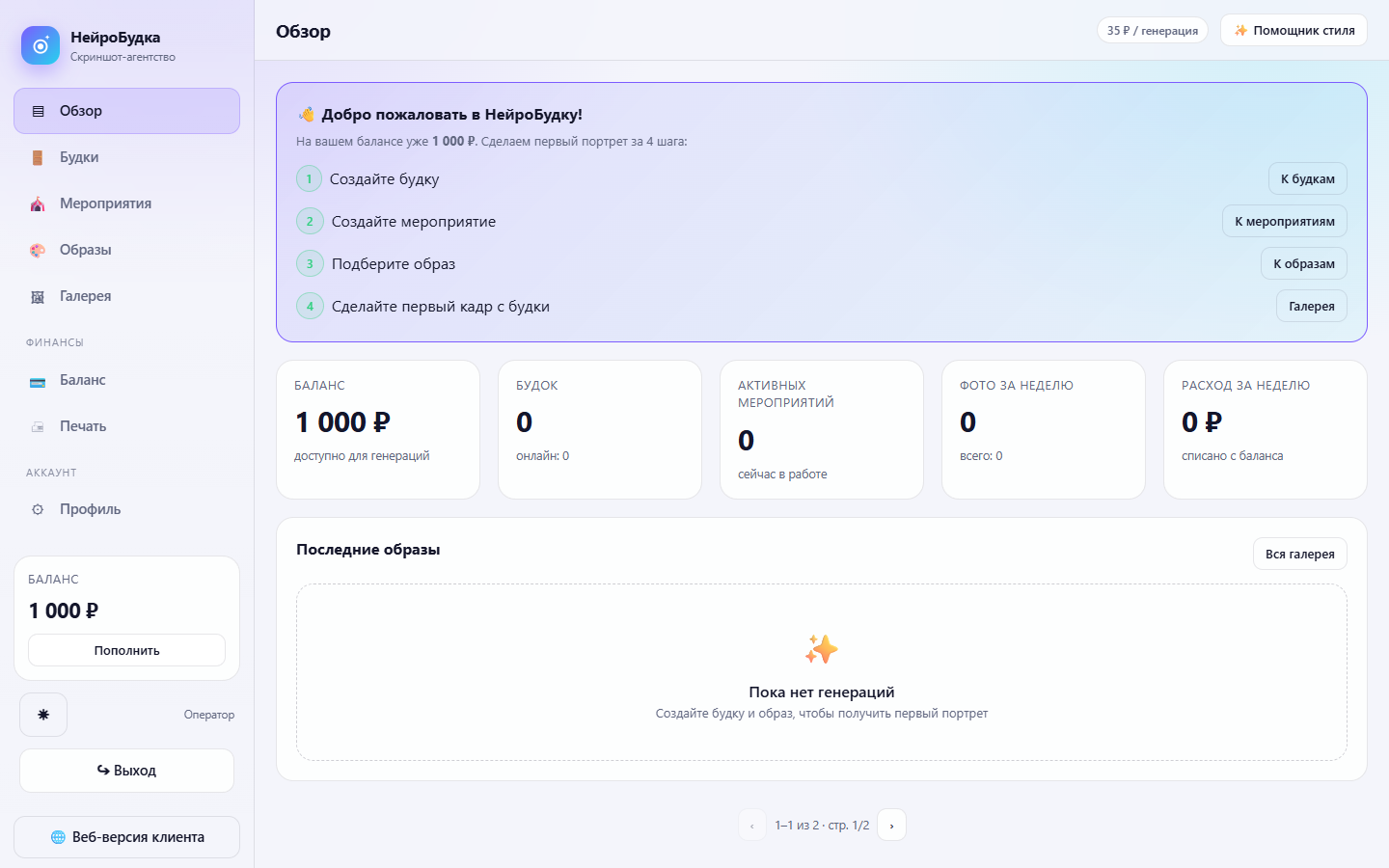Image resolution: width=1389 pixels, height=868 pixels.
Task: Go to next page arrow
Action: coord(891,825)
